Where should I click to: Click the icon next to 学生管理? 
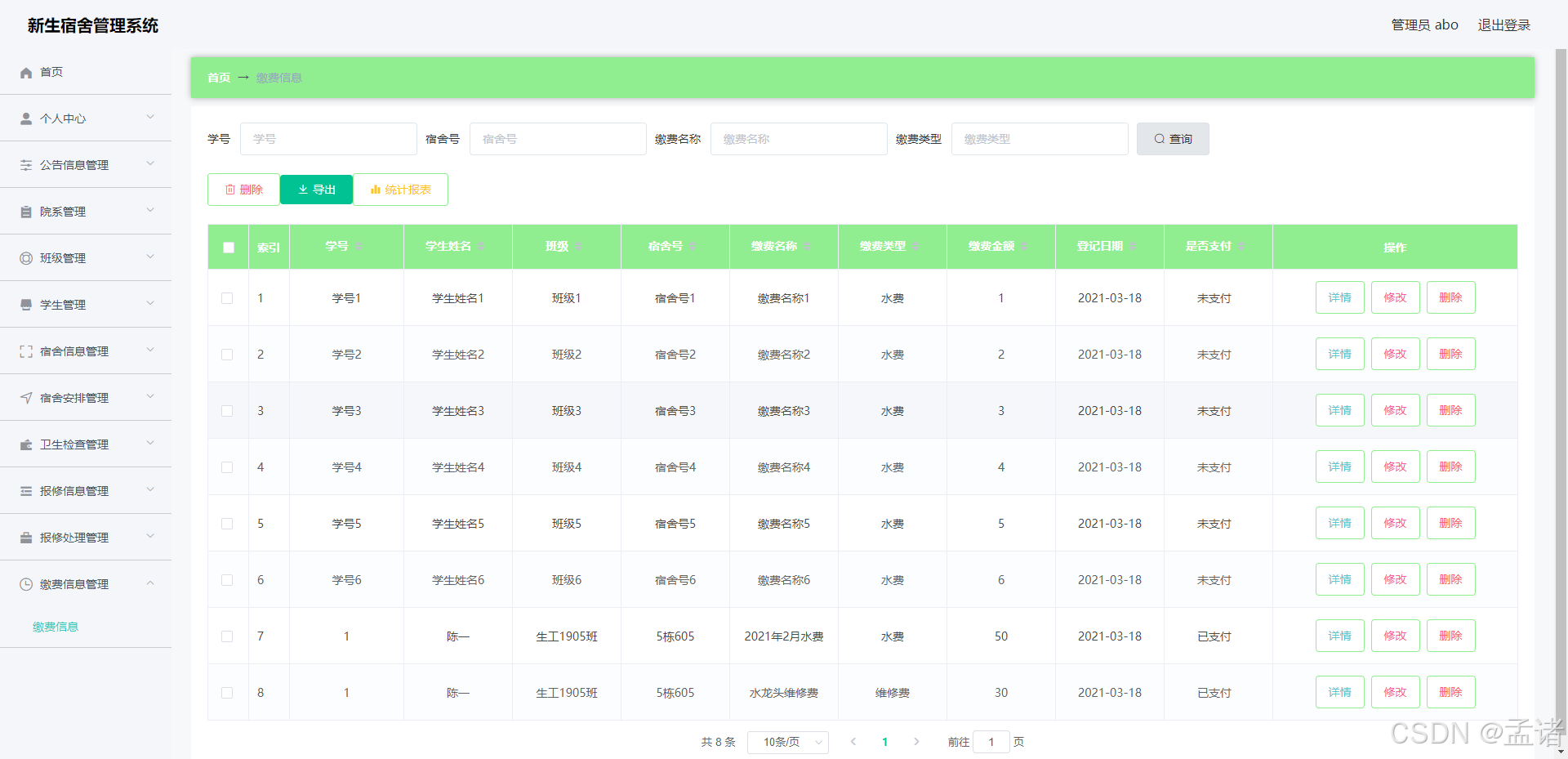[x=26, y=306]
